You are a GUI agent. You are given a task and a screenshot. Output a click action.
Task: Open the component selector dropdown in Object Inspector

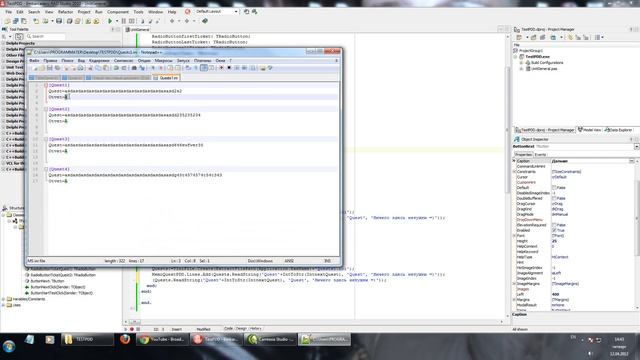(636, 147)
